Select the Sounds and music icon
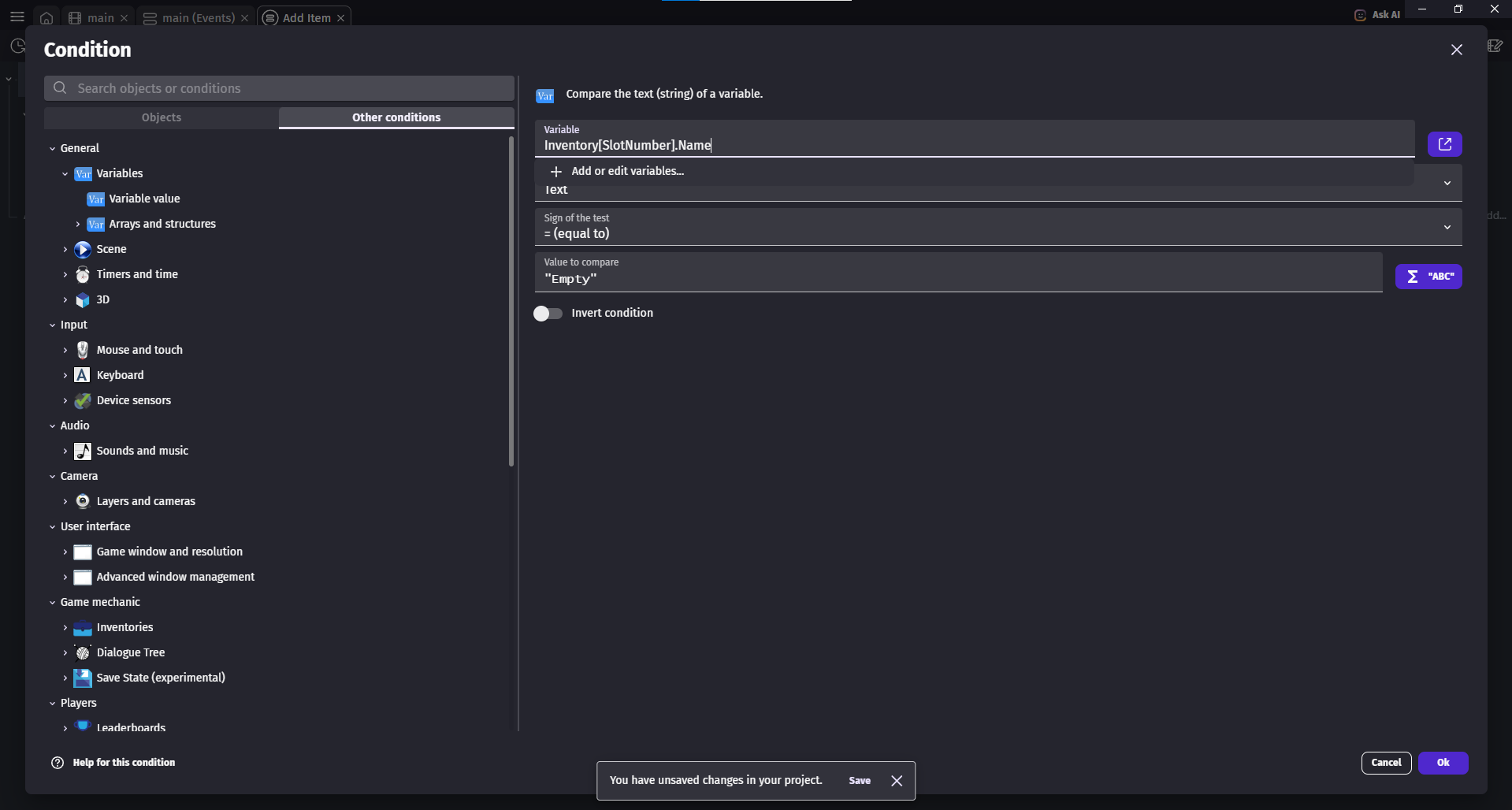The width and height of the screenshot is (1512, 810). [82, 451]
